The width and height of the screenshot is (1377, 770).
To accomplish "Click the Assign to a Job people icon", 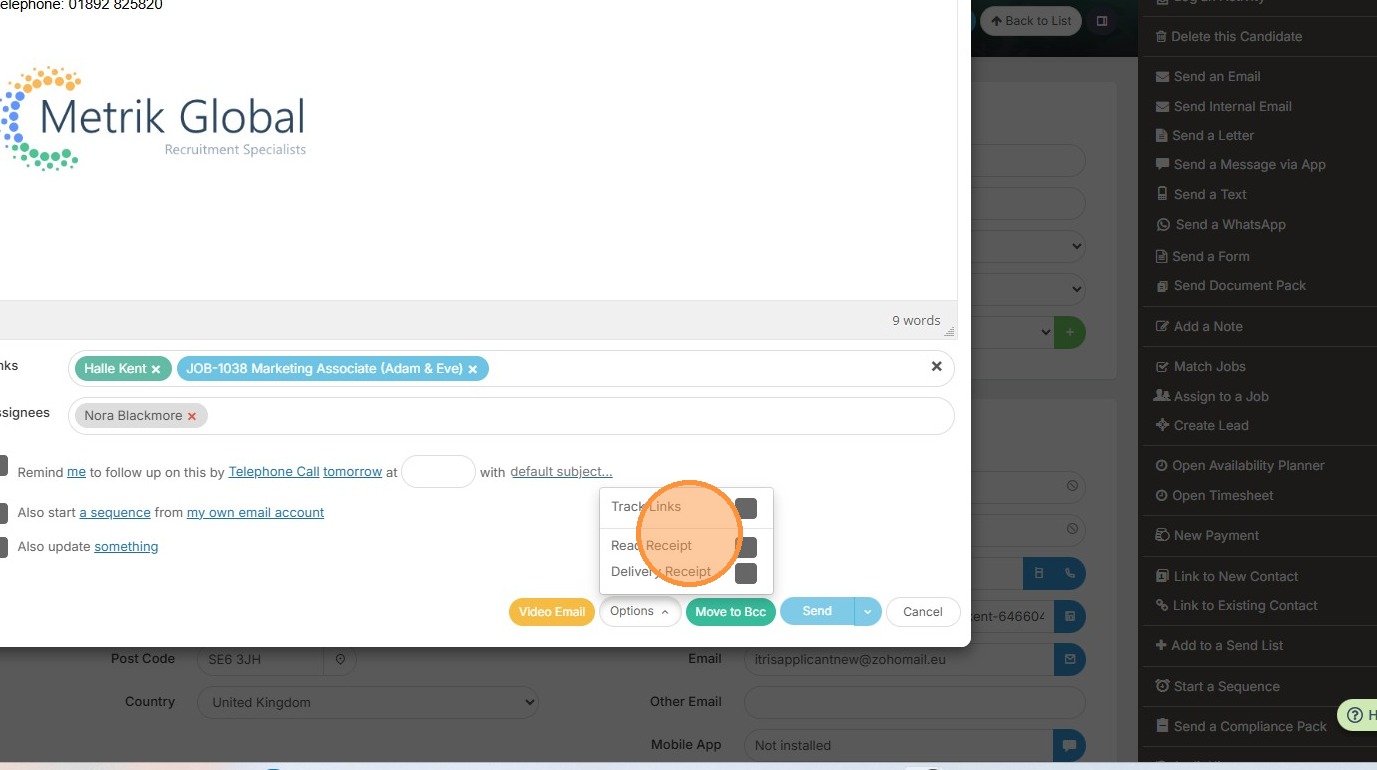I will tap(1162, 396).
